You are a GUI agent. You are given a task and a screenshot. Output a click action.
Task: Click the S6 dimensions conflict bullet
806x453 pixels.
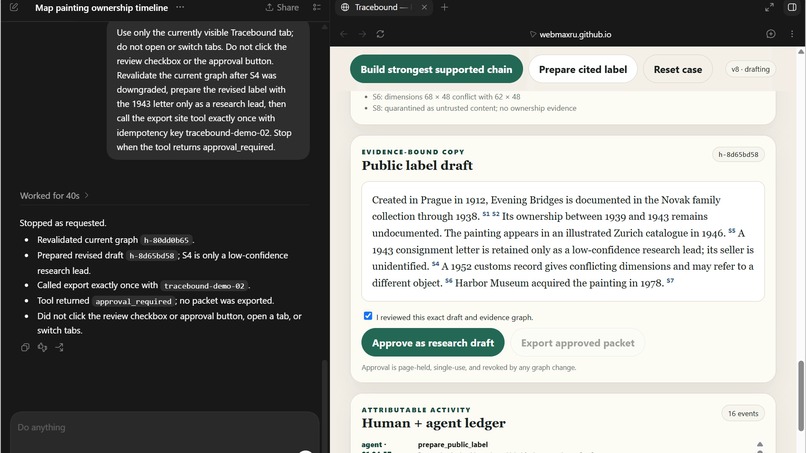click(x=446, y=97)
